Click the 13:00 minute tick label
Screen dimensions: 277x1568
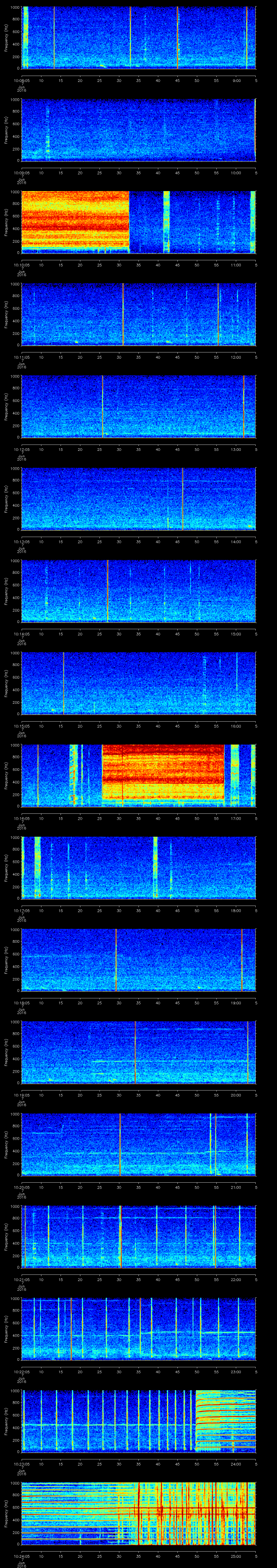point(236,449)
